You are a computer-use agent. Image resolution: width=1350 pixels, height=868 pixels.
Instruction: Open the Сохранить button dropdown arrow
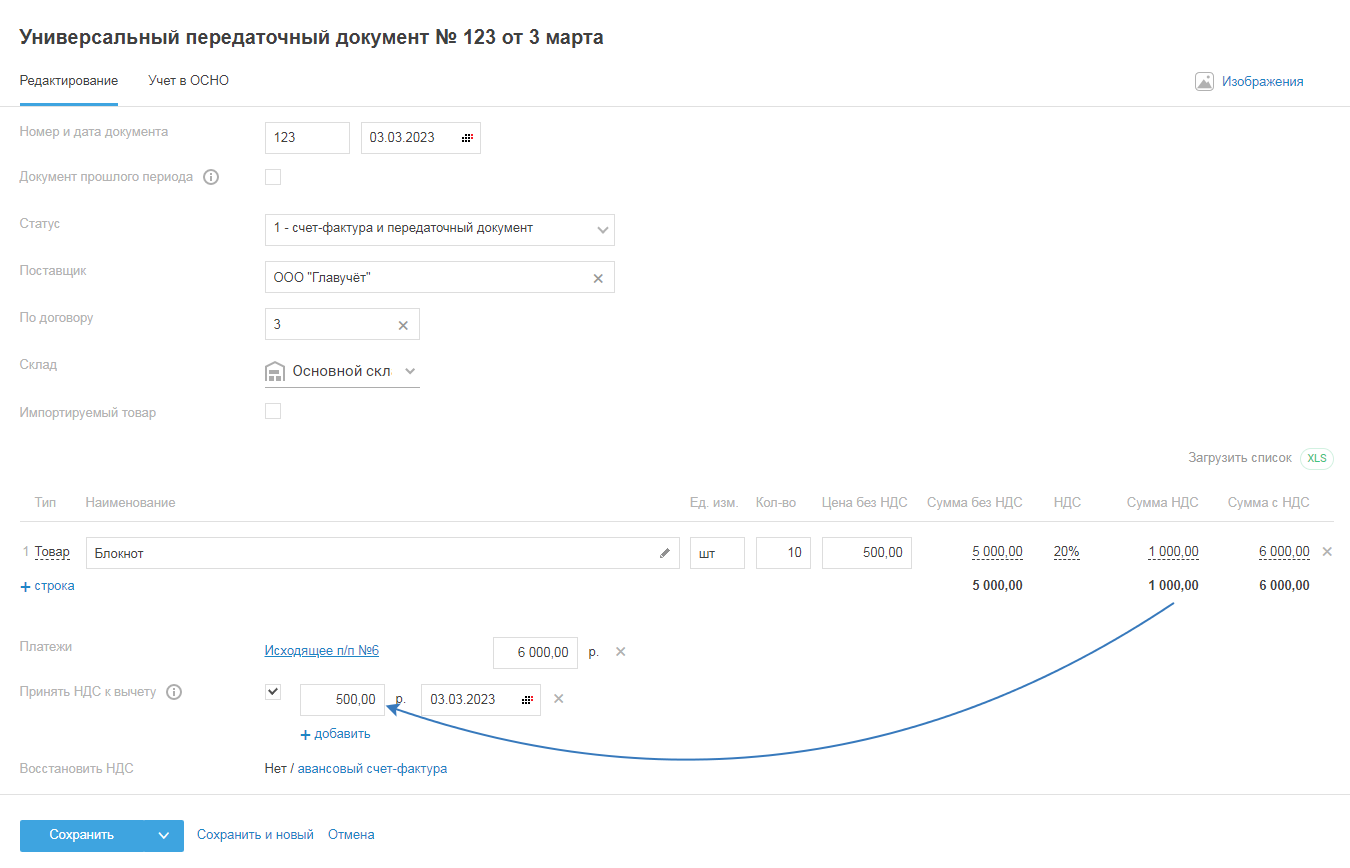click(x=164, y=835)
